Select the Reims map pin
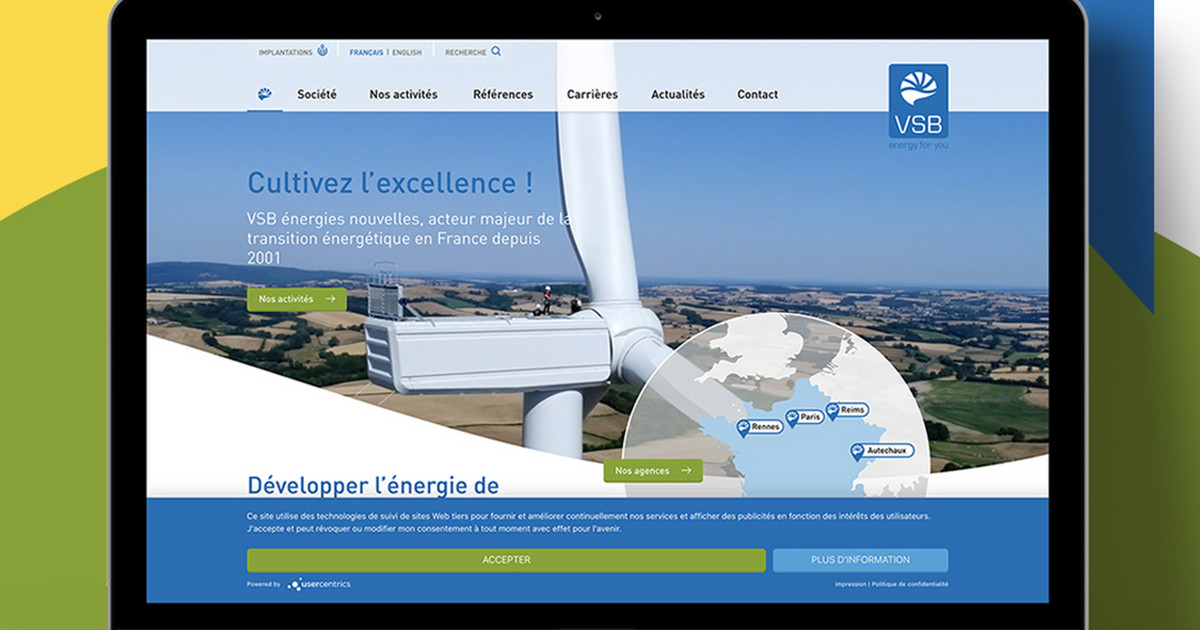This screenshot has height=630, width=1200. point(832,411)
